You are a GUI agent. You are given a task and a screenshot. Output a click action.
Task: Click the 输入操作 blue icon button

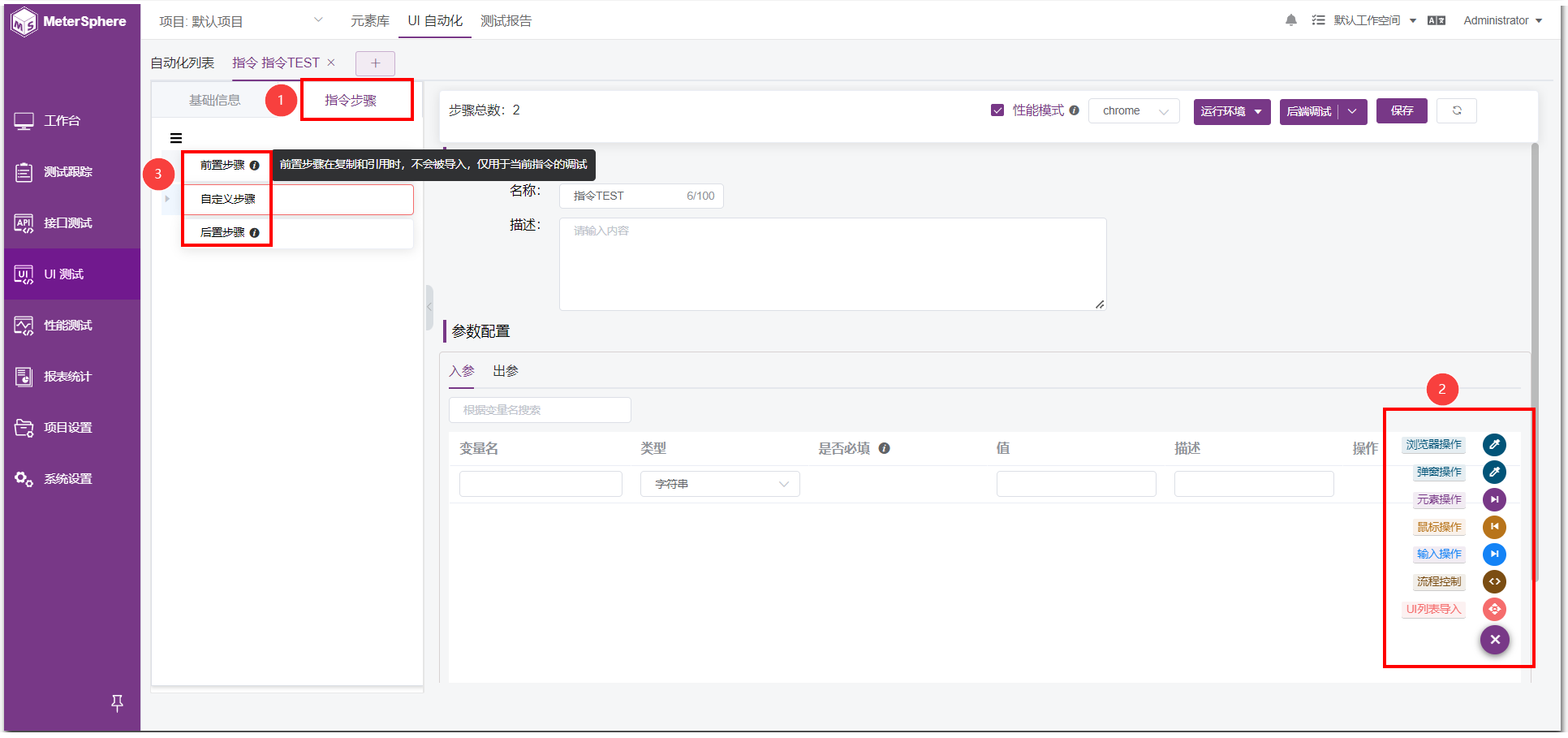click(1494, 555)
